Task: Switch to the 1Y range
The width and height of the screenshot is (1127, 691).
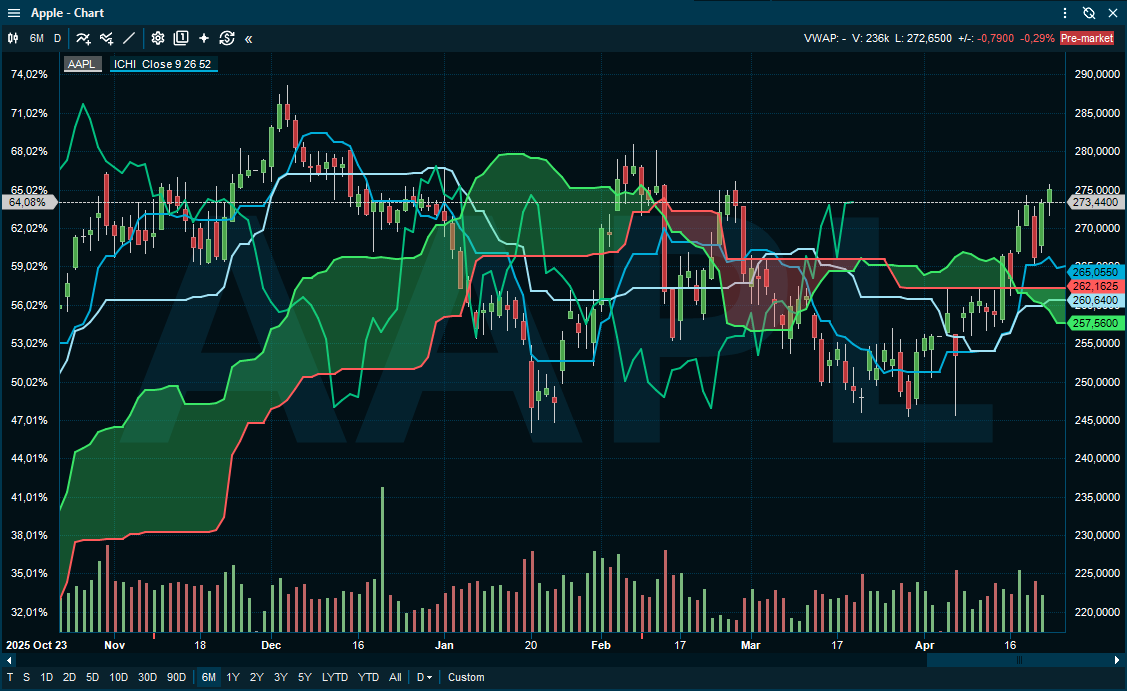Action: pyautogui.click(x=233, y=677)
